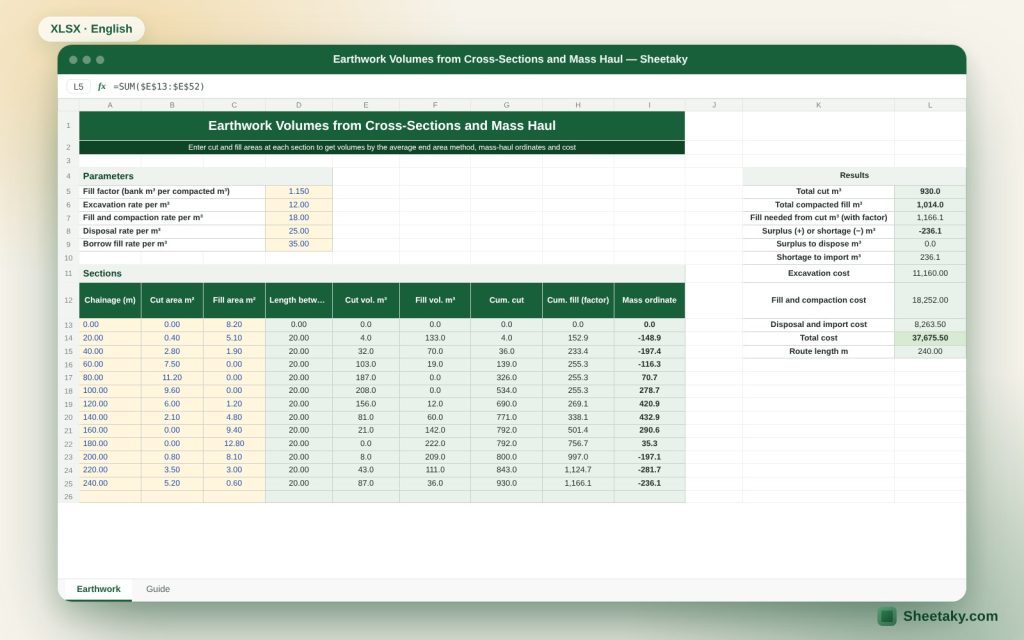Click the Chainage (m) column header cell
This screenshot has width=1024, height=640.
coord(110,300)
